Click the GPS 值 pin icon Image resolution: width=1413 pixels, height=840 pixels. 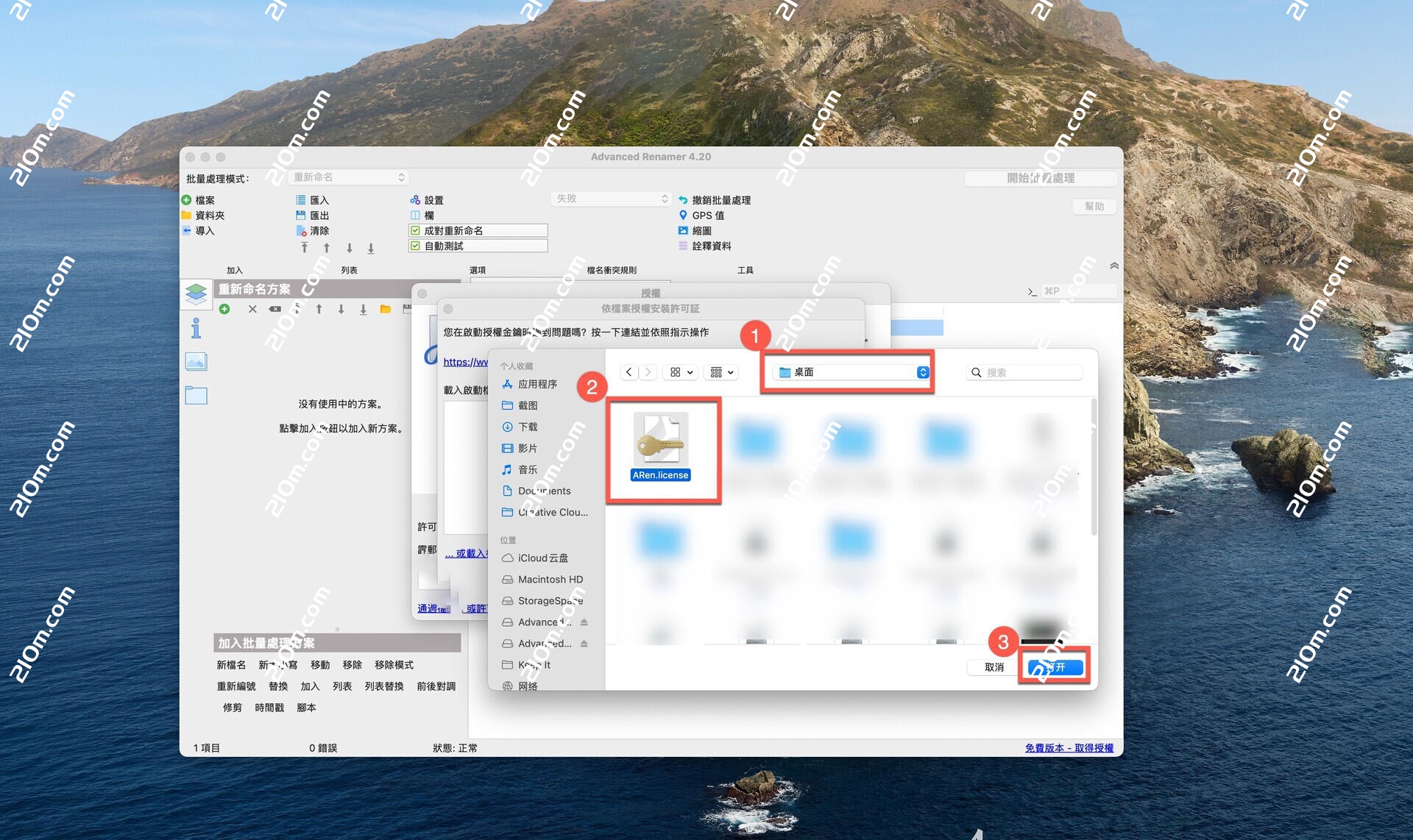click(684, 215)
